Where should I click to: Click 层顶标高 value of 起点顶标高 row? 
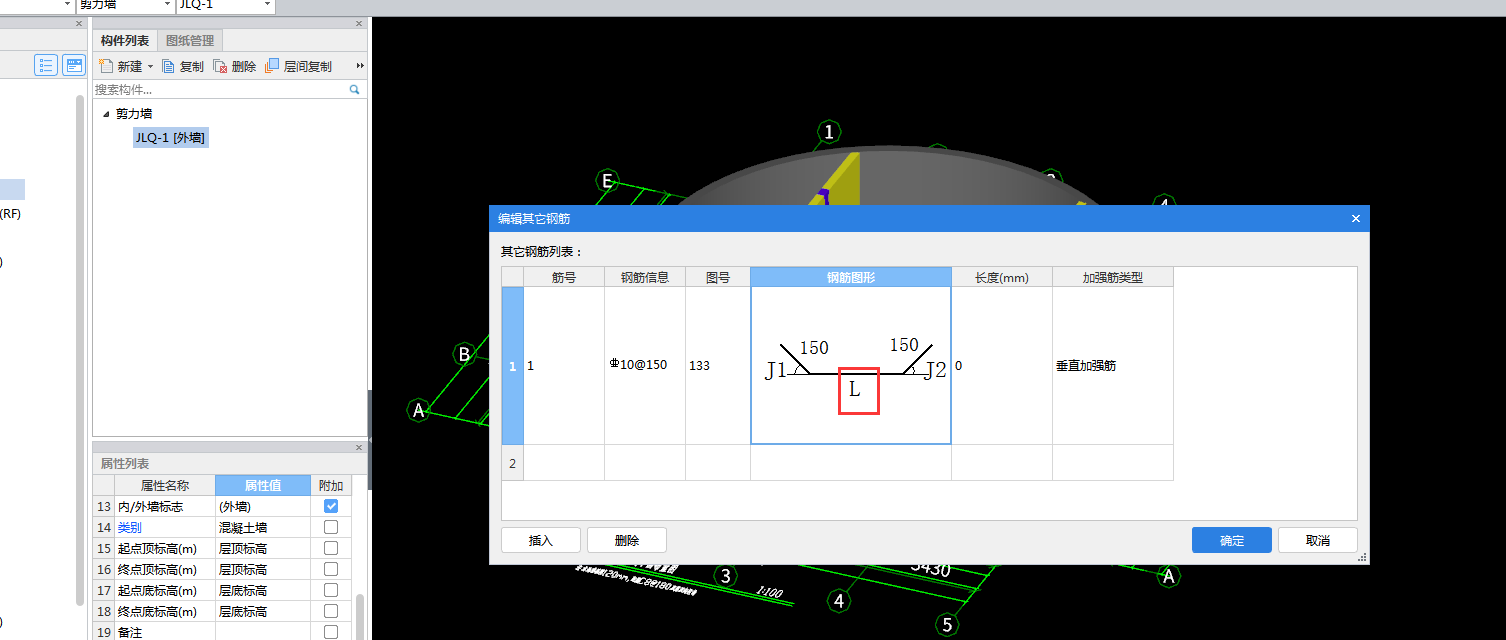(x=263, y=548)
